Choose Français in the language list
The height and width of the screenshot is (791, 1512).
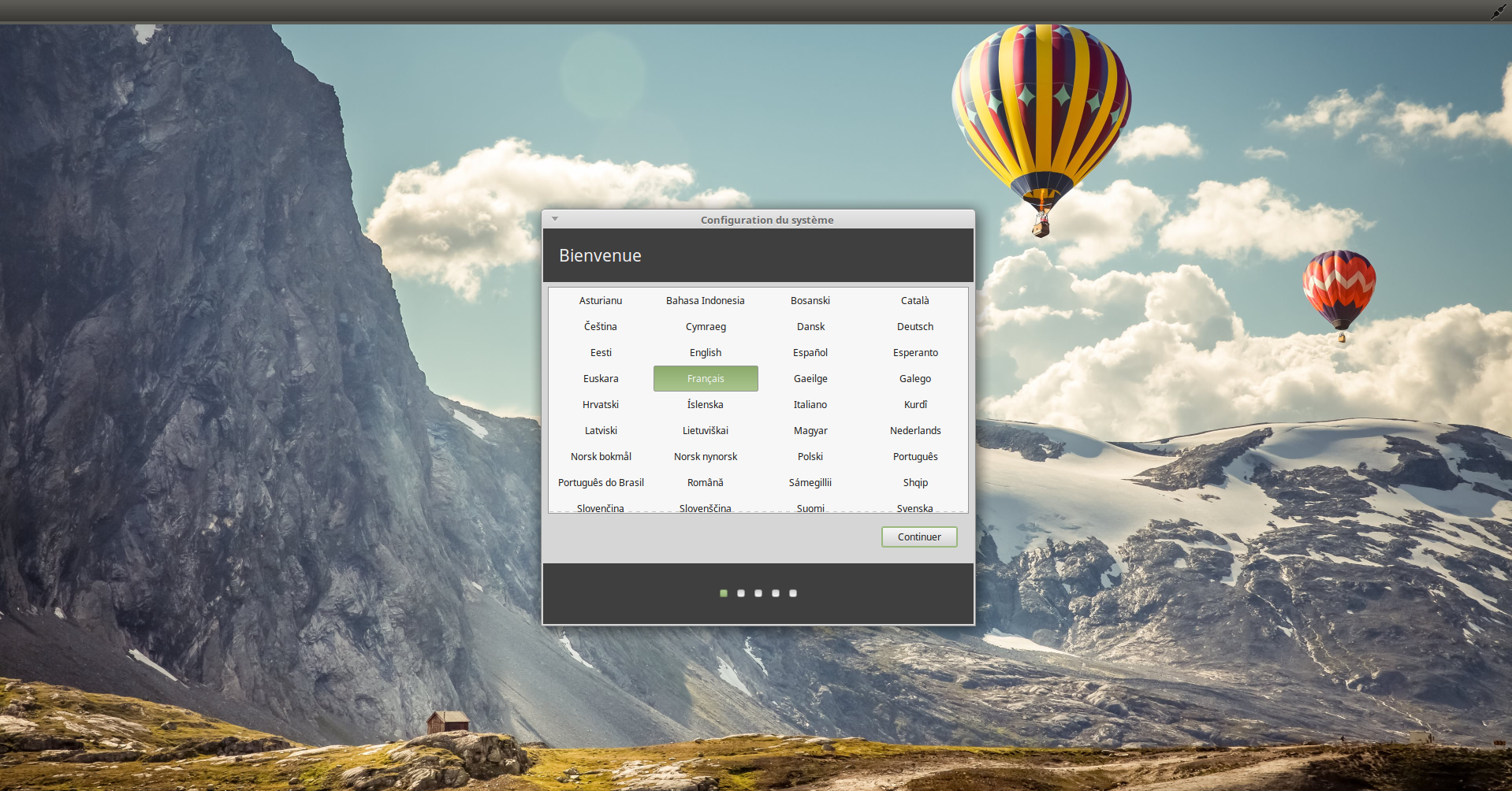tap(705, 379)
